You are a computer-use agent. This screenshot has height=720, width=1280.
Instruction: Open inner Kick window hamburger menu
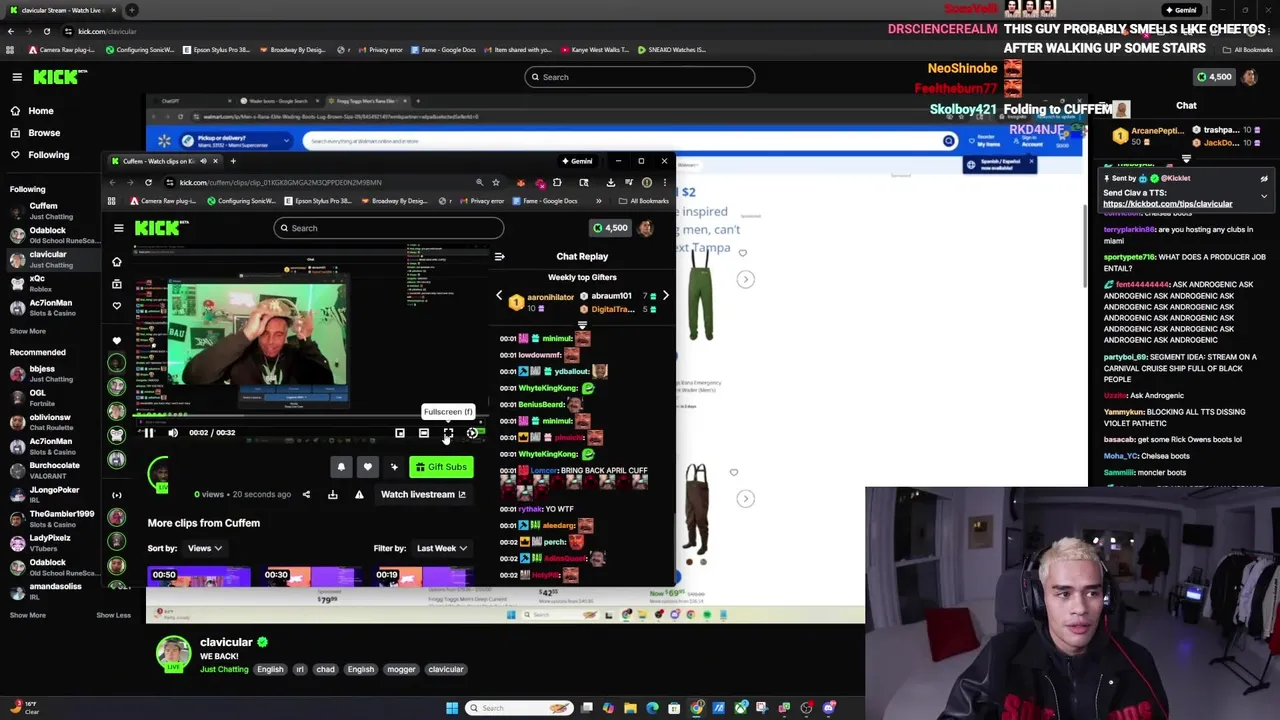tap(118, 228)
